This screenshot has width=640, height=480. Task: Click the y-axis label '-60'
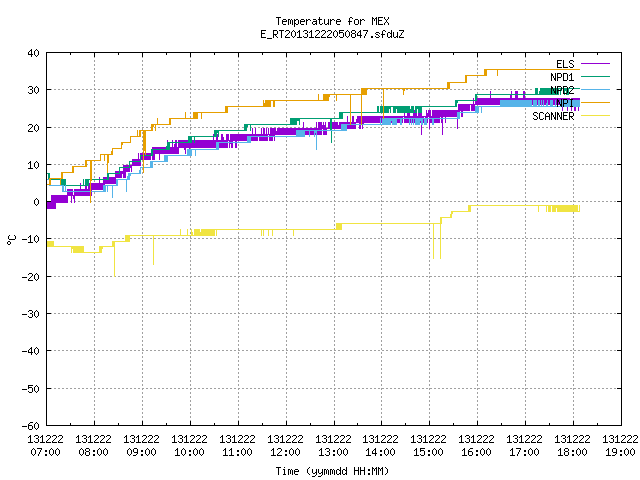[31, 426]
